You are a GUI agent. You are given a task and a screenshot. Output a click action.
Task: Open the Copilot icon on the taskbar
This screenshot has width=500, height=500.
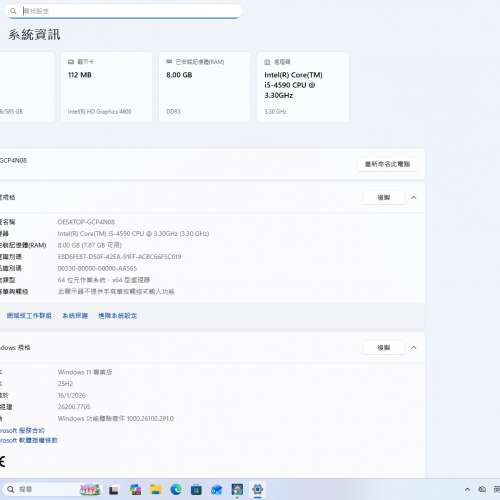136,490
